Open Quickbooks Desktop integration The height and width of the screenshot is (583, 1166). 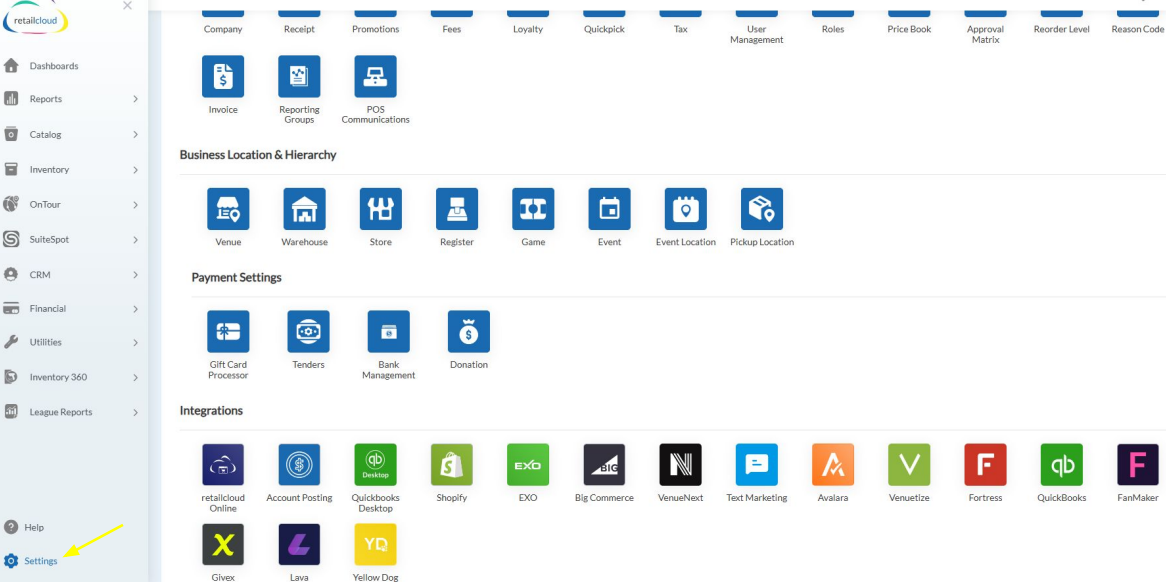click(x=376, y=465)
